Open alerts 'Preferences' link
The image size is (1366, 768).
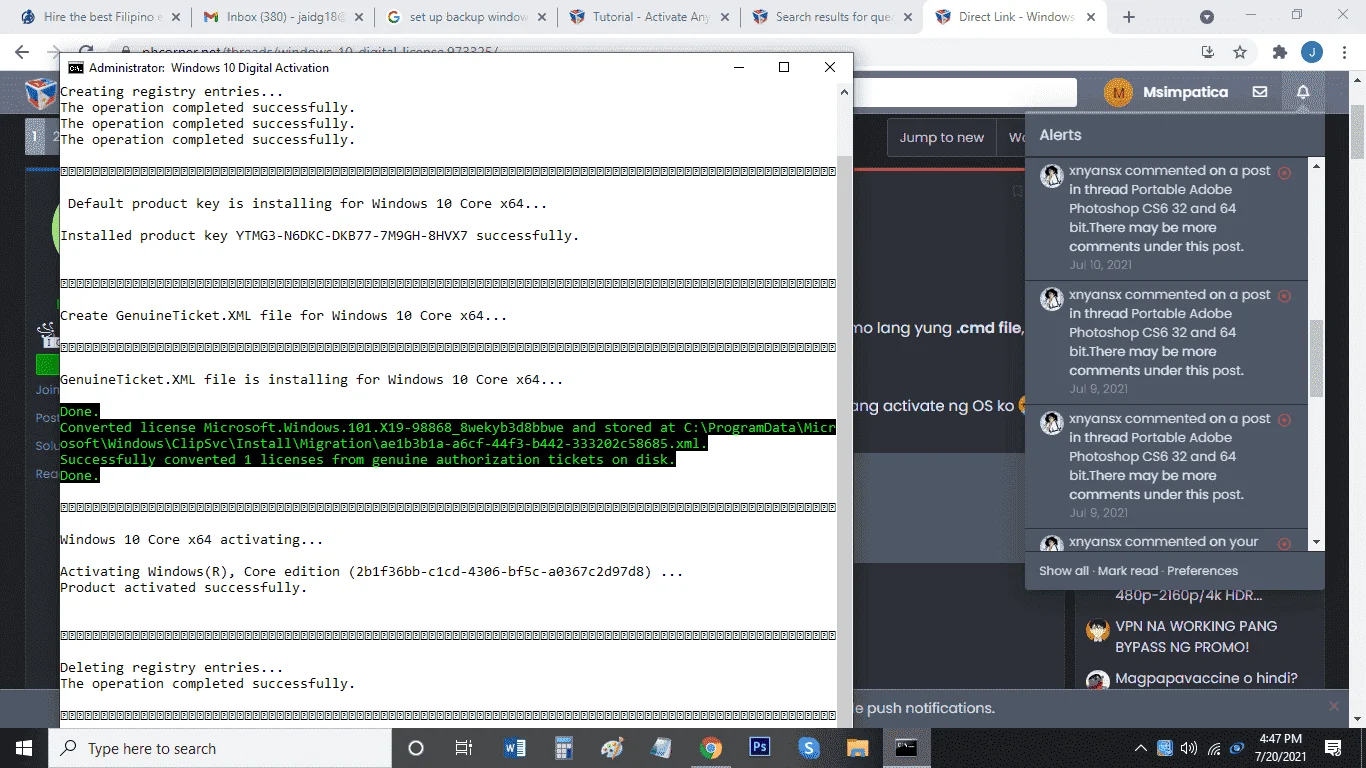click(1202, 571)
